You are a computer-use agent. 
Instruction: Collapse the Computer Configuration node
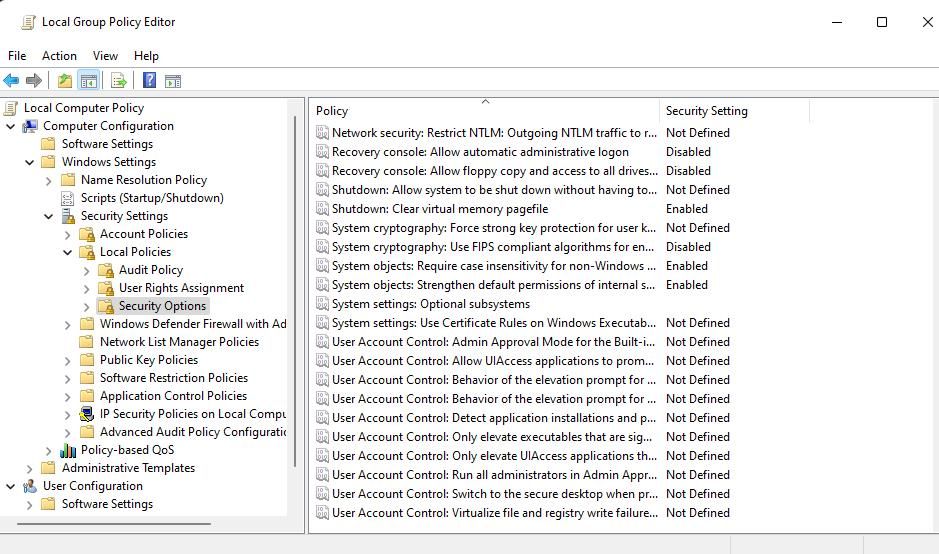10,126
